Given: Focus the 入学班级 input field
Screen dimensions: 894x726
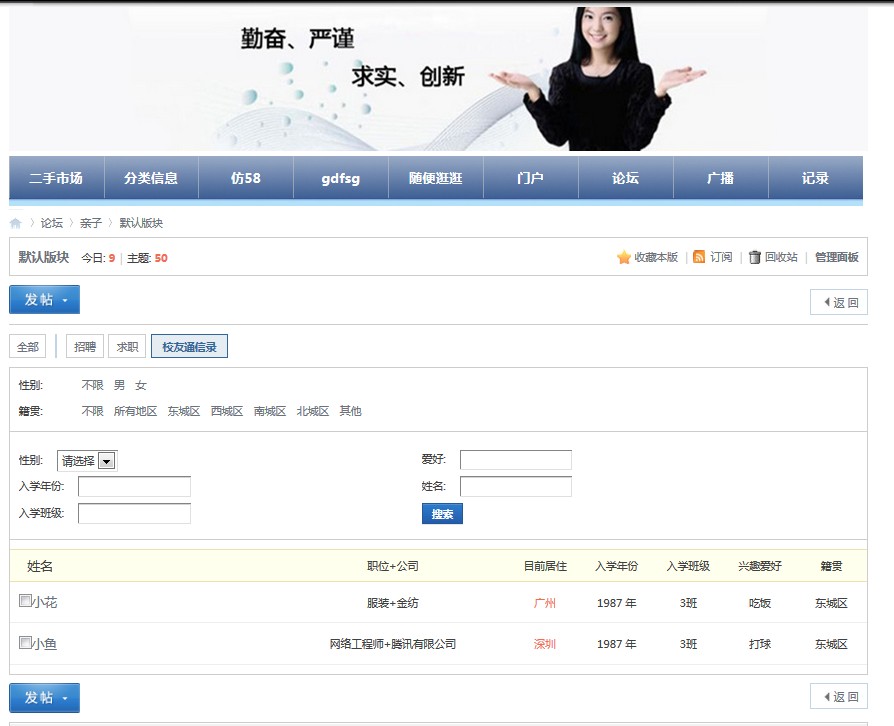Looking at the screenshot, I should [135, 513].
